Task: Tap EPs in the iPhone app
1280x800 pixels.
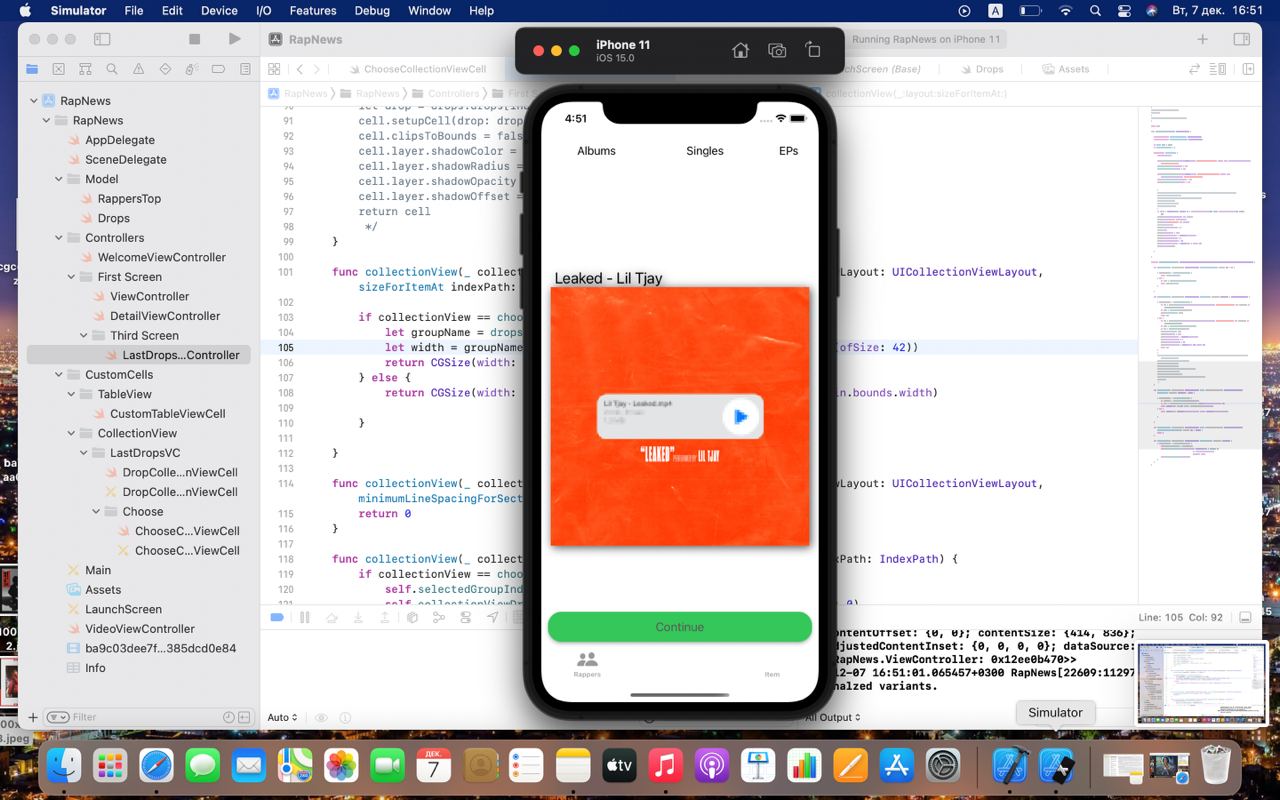Action: click(789, 151)
